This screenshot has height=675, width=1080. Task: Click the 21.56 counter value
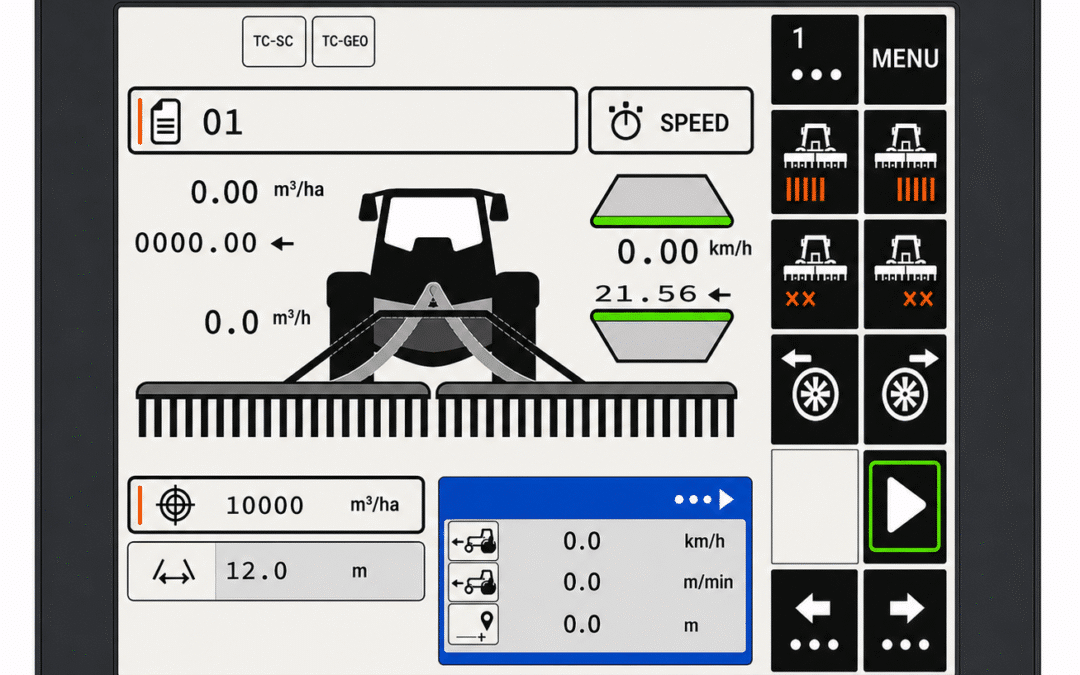[x=646, y=294]
